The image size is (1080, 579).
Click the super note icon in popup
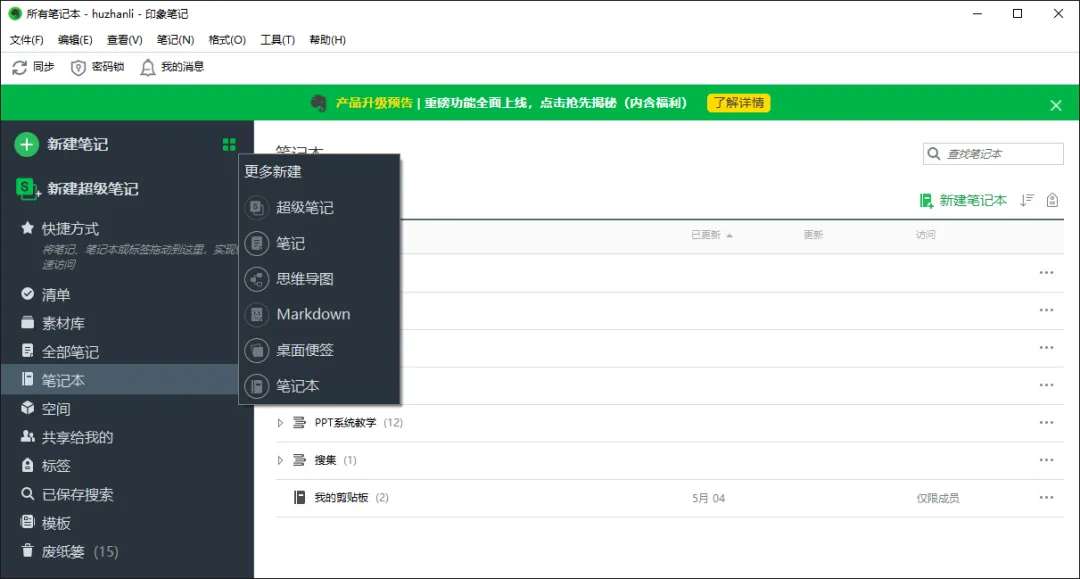(256, 207)
